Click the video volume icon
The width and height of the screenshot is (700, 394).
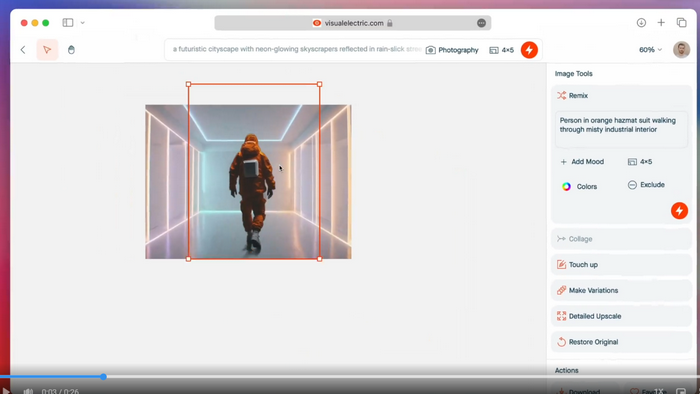(28, 391)
